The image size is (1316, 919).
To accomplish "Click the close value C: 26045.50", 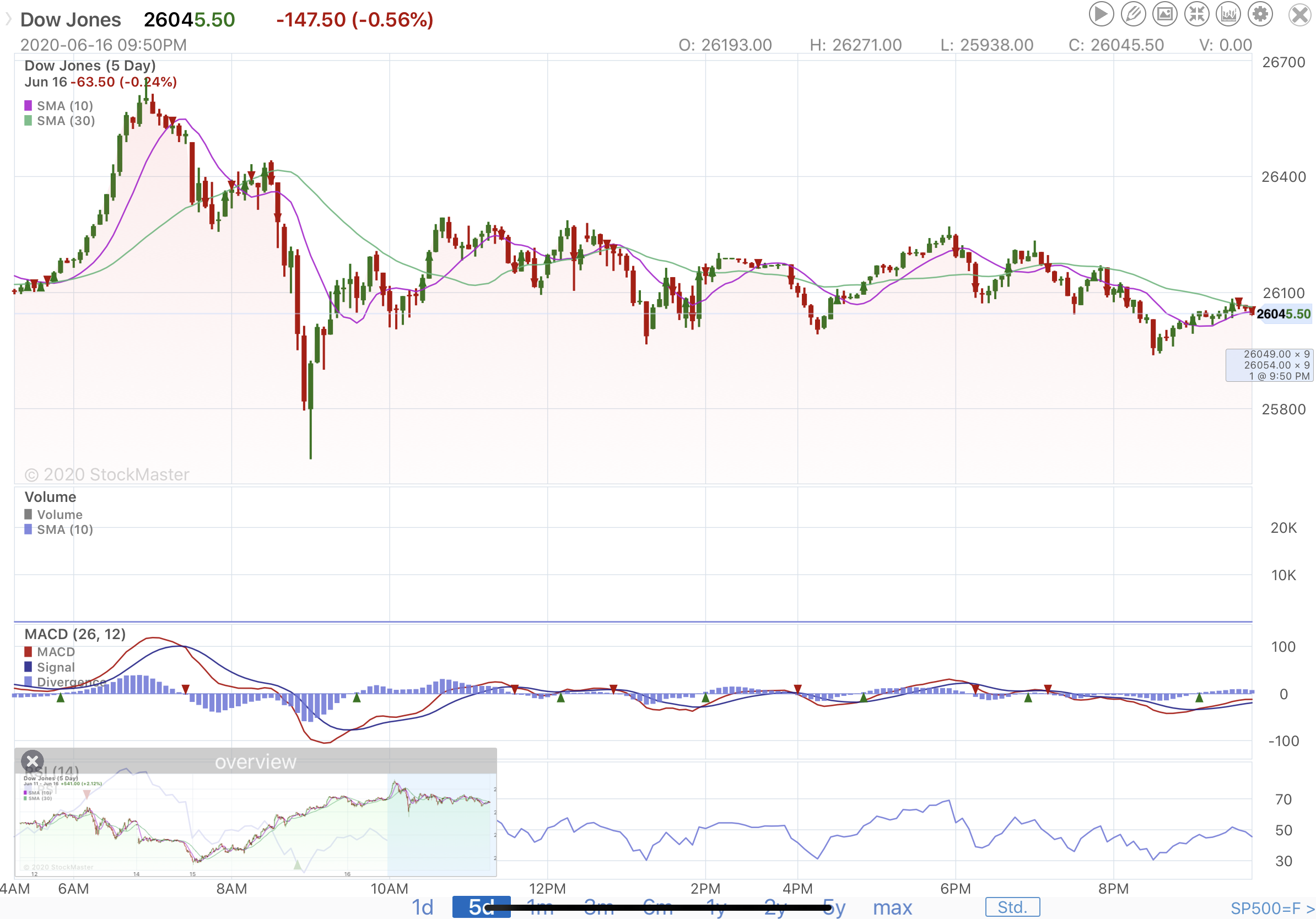I will [x=1116, y=45].
